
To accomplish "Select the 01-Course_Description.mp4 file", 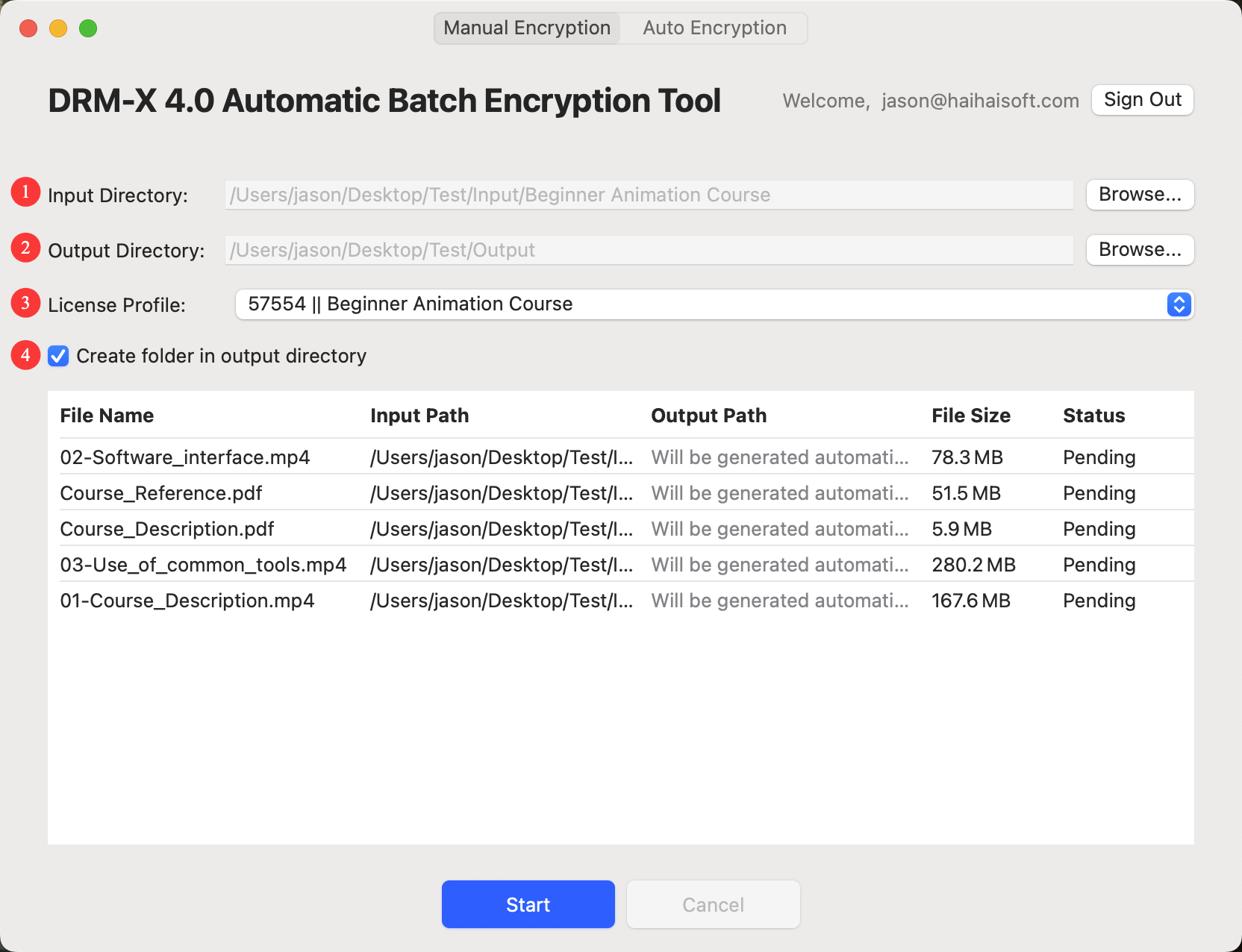I will 187,601.
